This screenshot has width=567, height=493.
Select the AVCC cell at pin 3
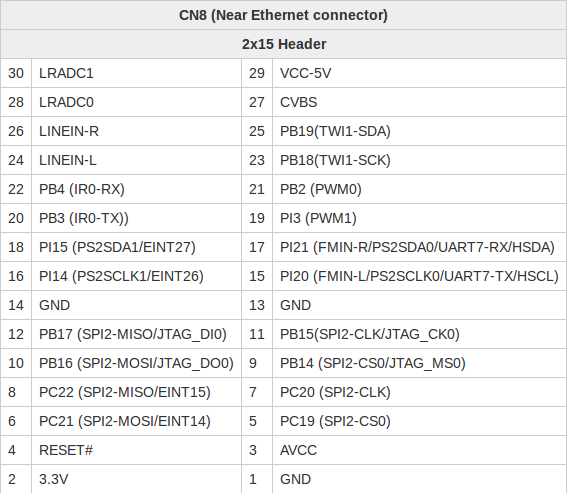coord(419,450)
